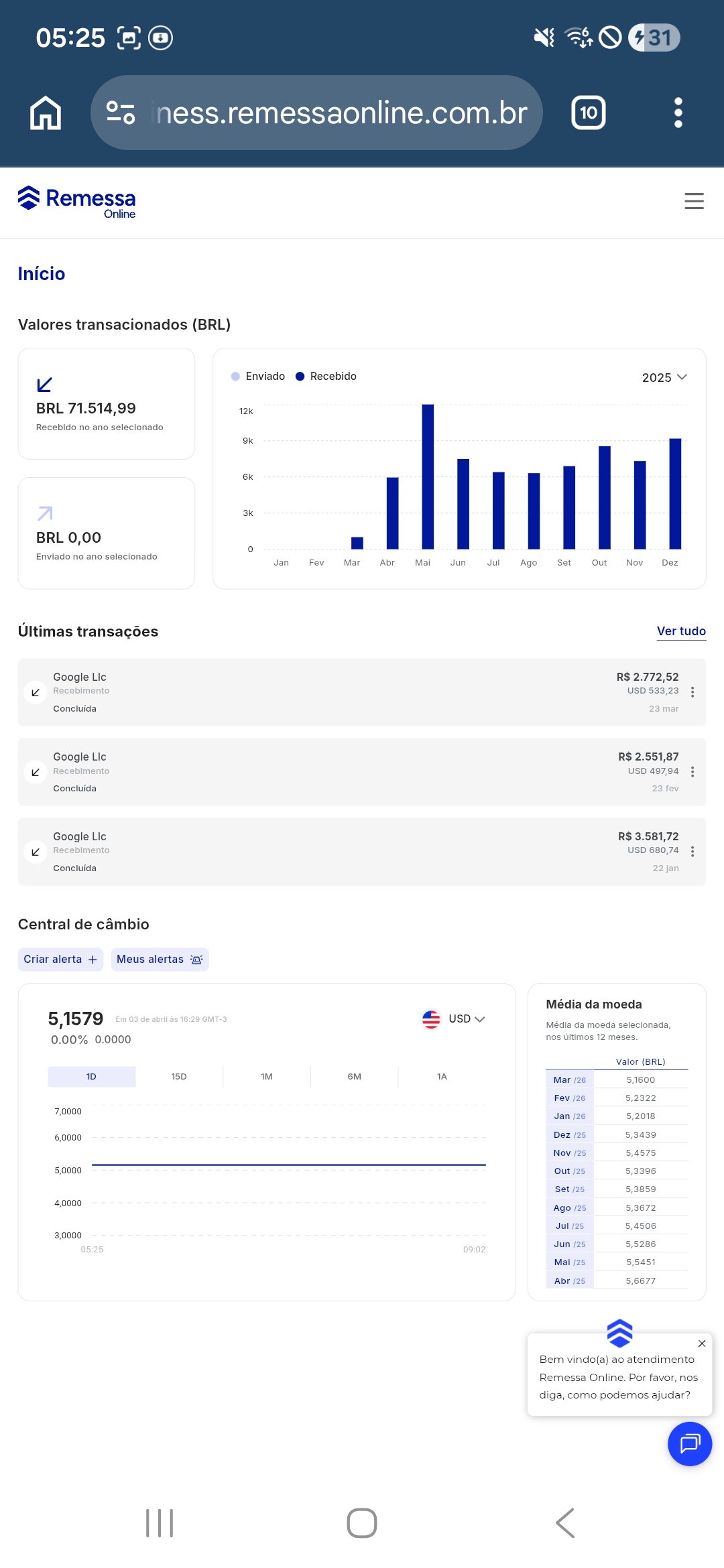This screenshot has width=724, height=1568.
Task: Open the live chat bubble button
Action: click(x=689, y=1443)
